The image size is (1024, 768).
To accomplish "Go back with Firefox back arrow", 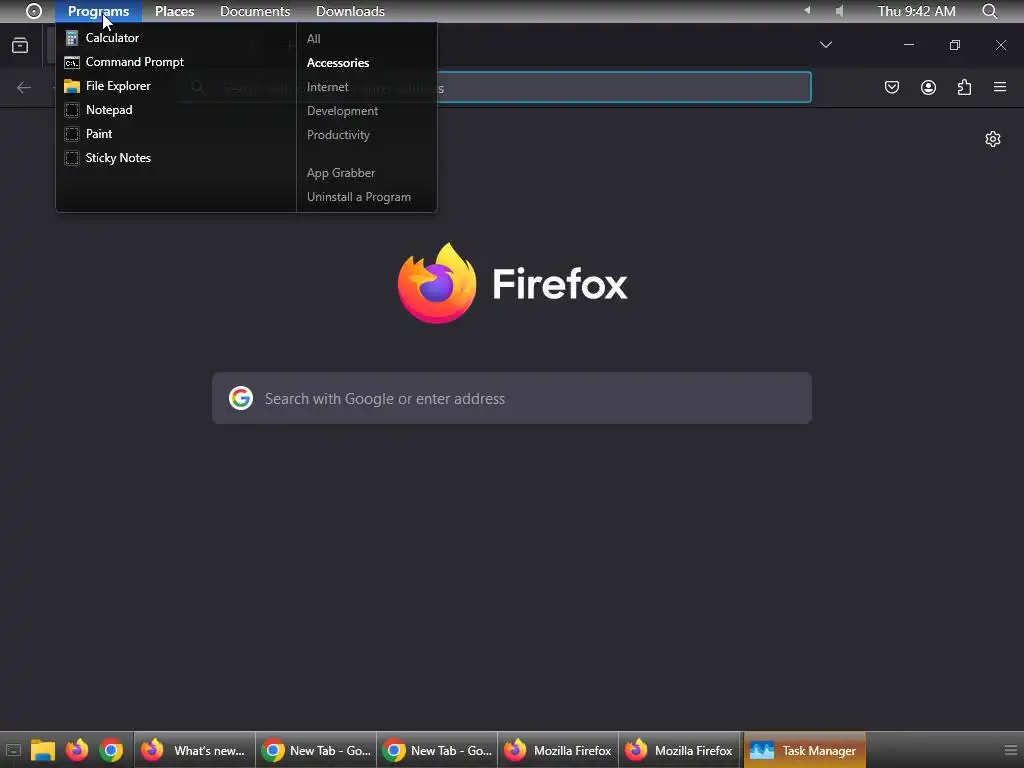I will [x=24, y=88].
